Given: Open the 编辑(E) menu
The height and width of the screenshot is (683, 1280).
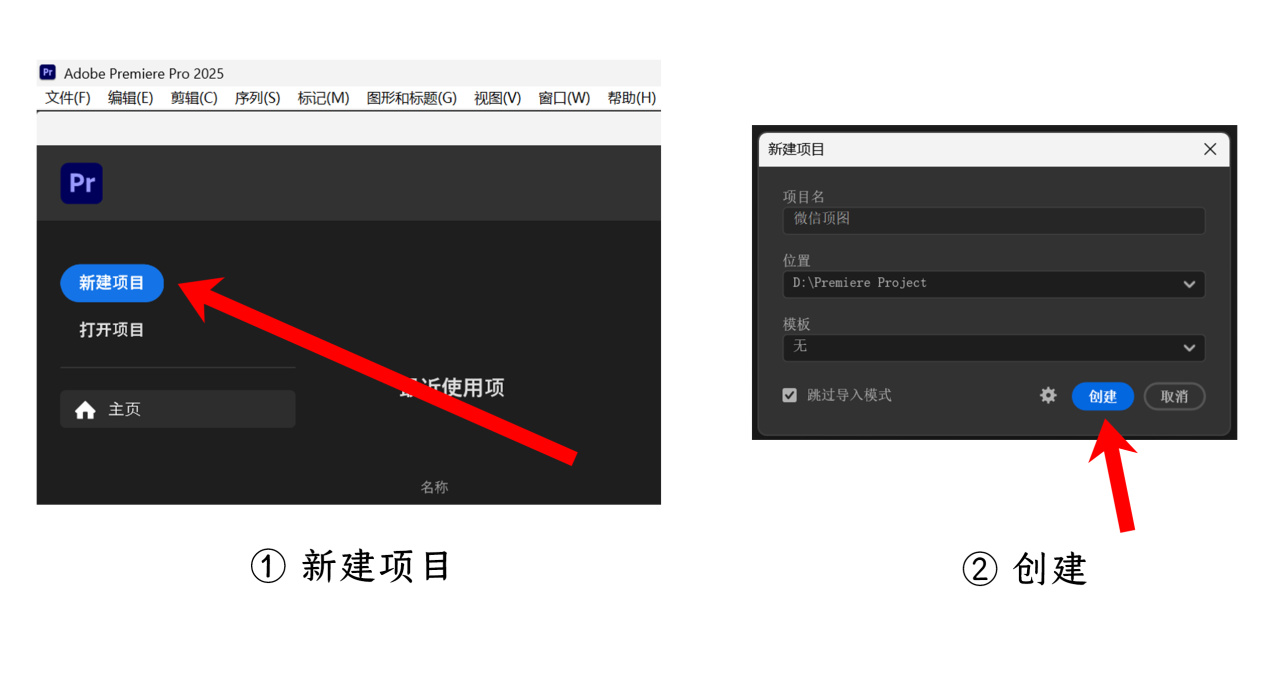Looking at the screenshot, I should point(130,98).
